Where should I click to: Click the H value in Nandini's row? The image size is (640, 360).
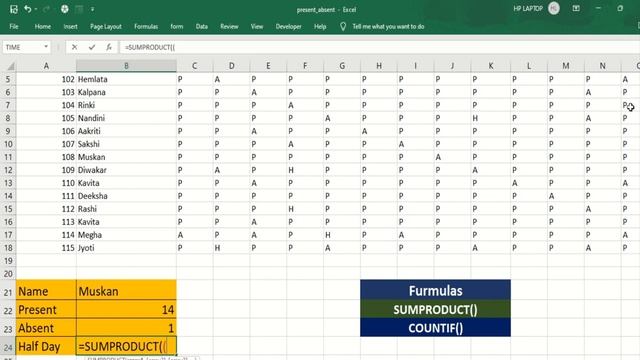(x=491, y=118)
